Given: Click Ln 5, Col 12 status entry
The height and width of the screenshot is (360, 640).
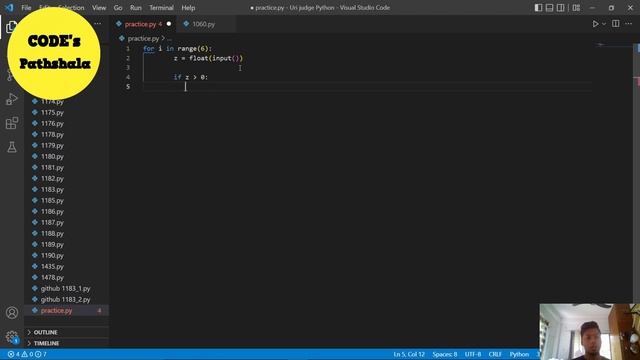Looking at the screenshot, I should [409, 354].
